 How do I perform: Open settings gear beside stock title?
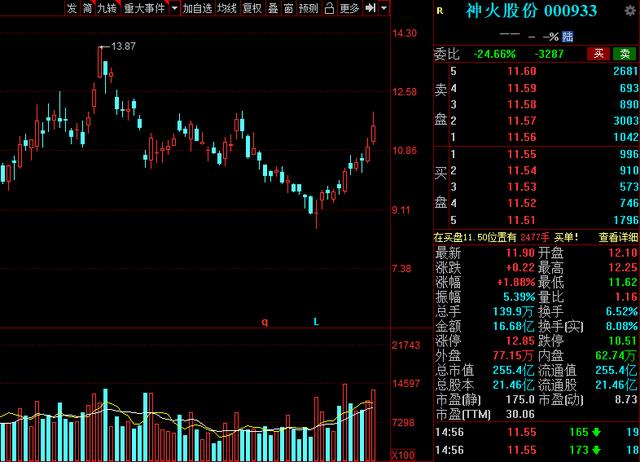tap(630, 10)
